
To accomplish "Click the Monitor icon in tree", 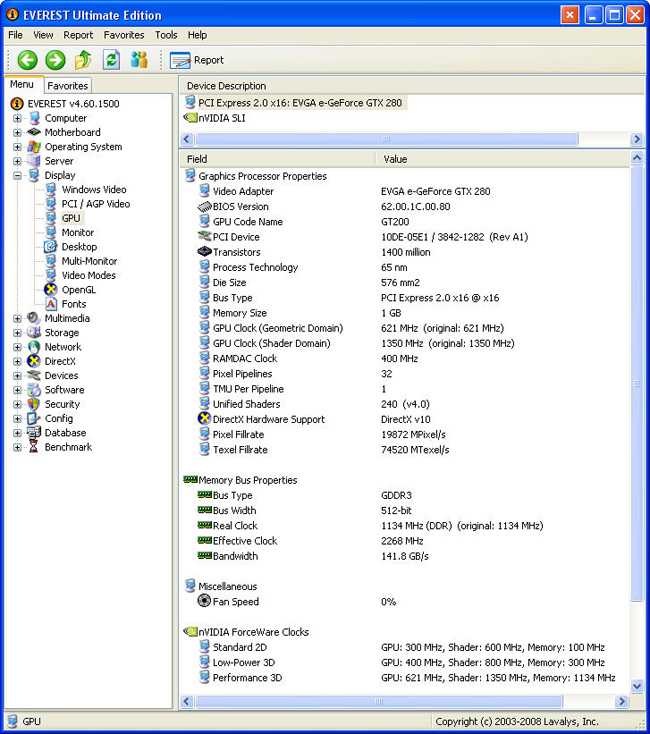I will click(x=51, y=233).
